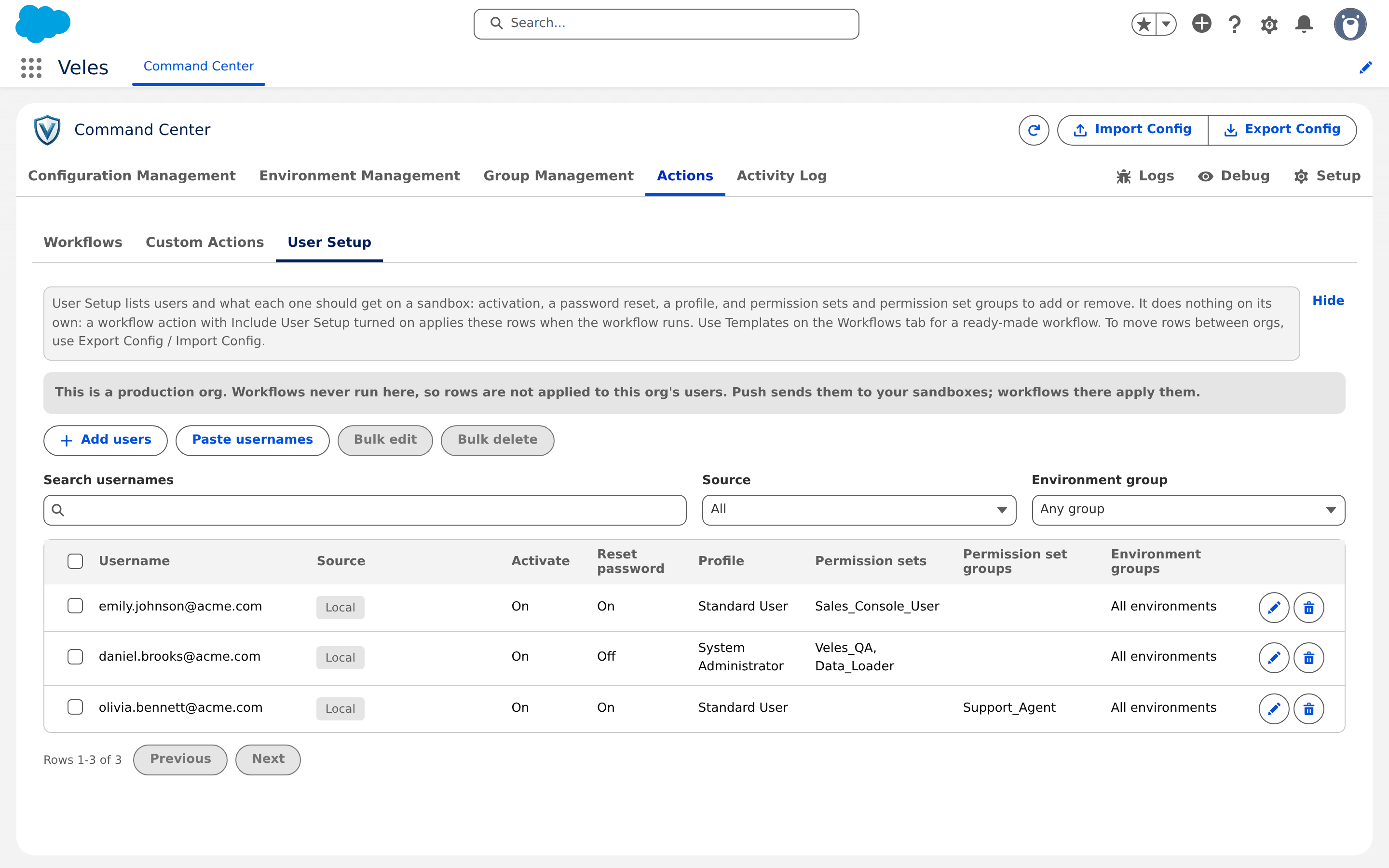Open the Environment group dropdown
This screenshot has width=1389, height=868.
coord(1188,510)
